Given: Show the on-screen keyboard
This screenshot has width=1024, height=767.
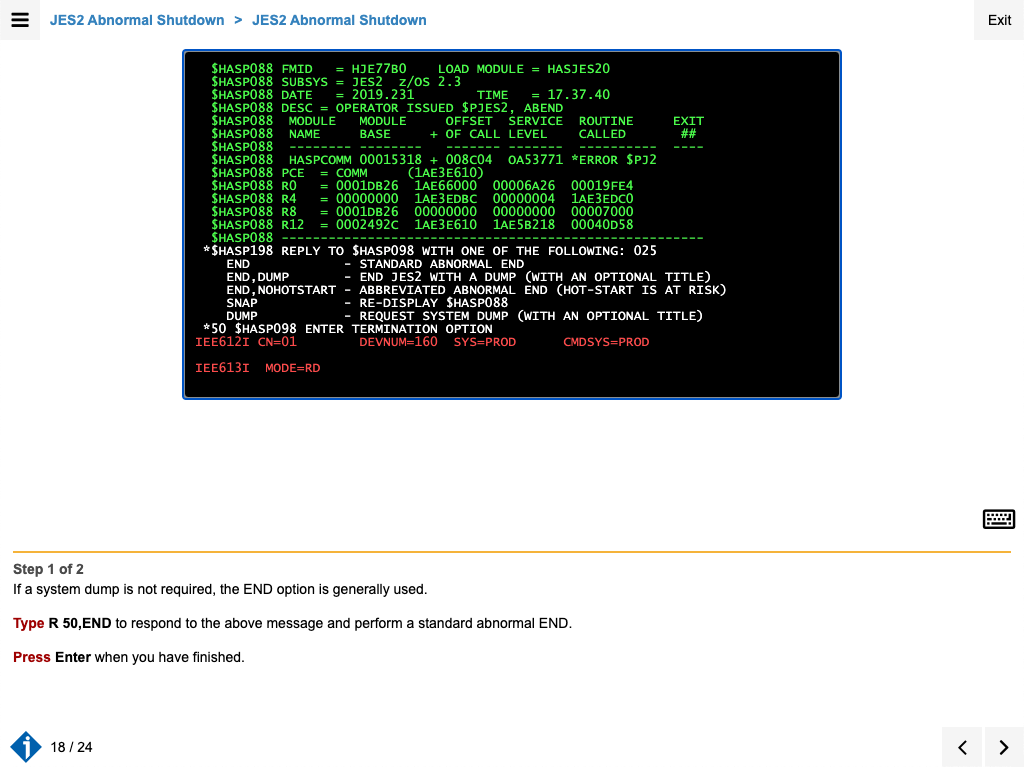Looking at the screenshot, I should click(999, 519).
